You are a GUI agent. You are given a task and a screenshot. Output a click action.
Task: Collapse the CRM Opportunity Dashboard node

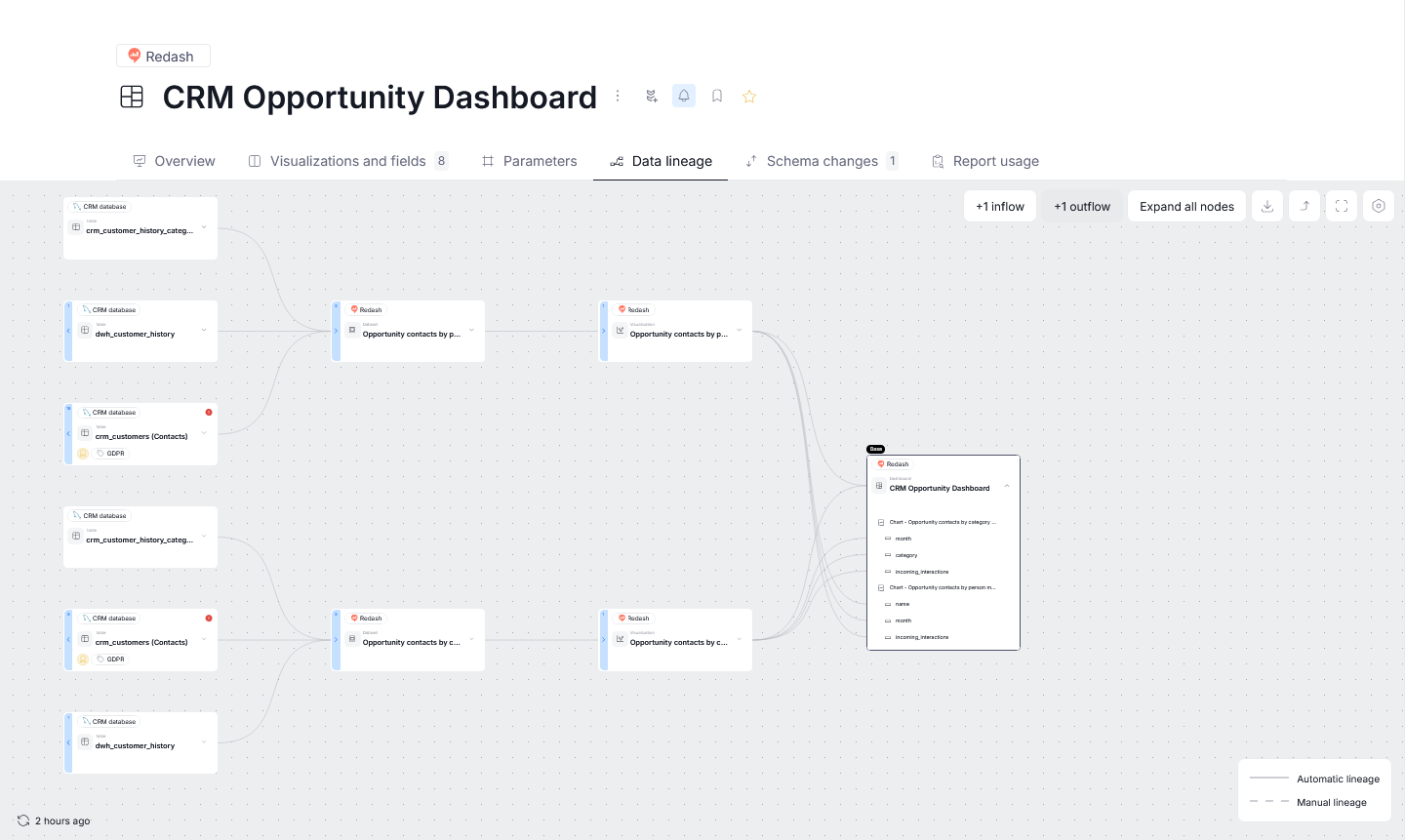[1007, 486]
